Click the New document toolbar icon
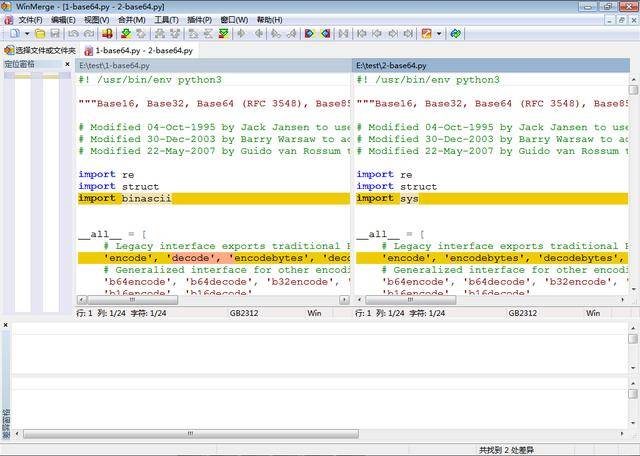The width and height of the screenshot is (640, 456). click(x=15, y=33)
